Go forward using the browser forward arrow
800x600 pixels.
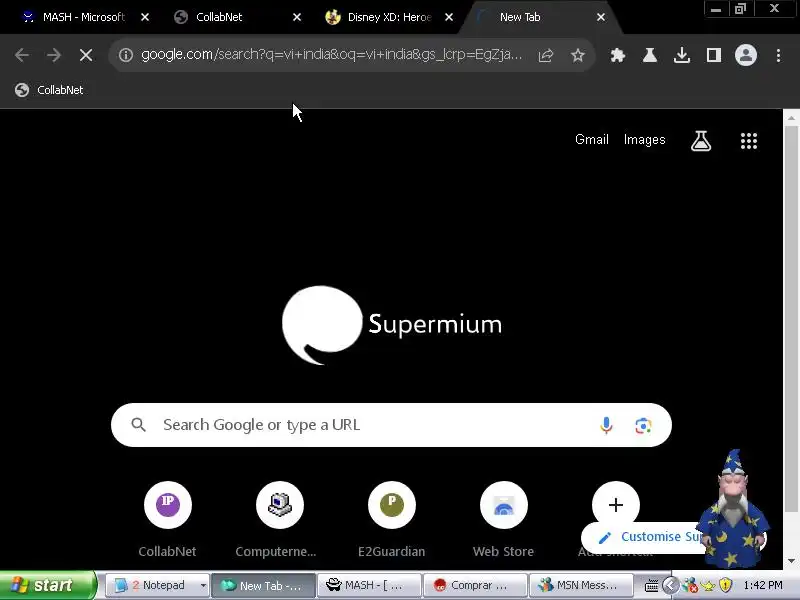(x=54, y=55)
